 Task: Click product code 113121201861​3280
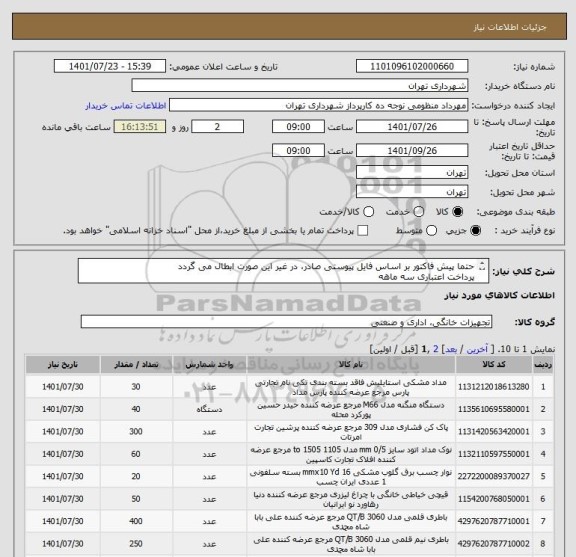(x=494, y=387)
